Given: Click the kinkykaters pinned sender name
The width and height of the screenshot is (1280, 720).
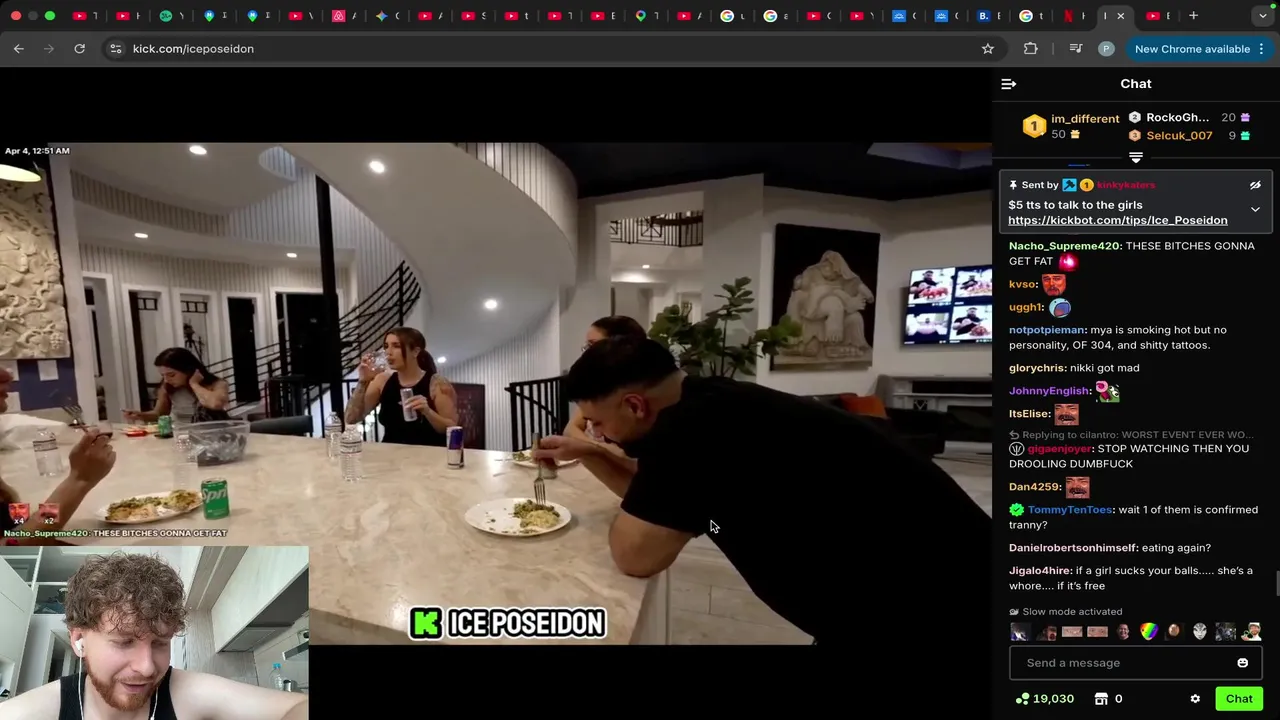Looking at the screenshot, I should click(x=1126, y=185).
